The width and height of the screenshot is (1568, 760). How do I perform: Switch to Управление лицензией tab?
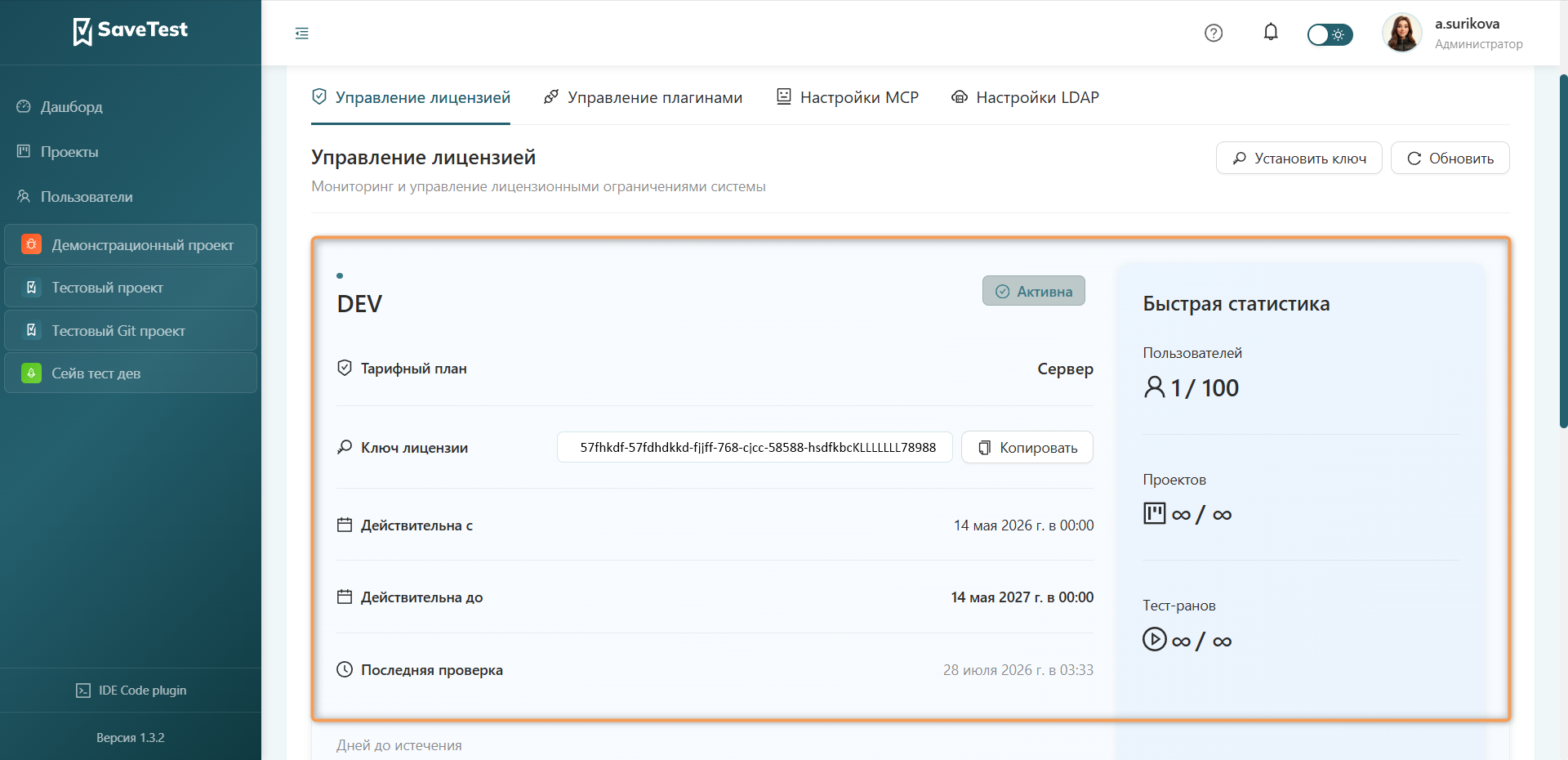tap(411, 98)
